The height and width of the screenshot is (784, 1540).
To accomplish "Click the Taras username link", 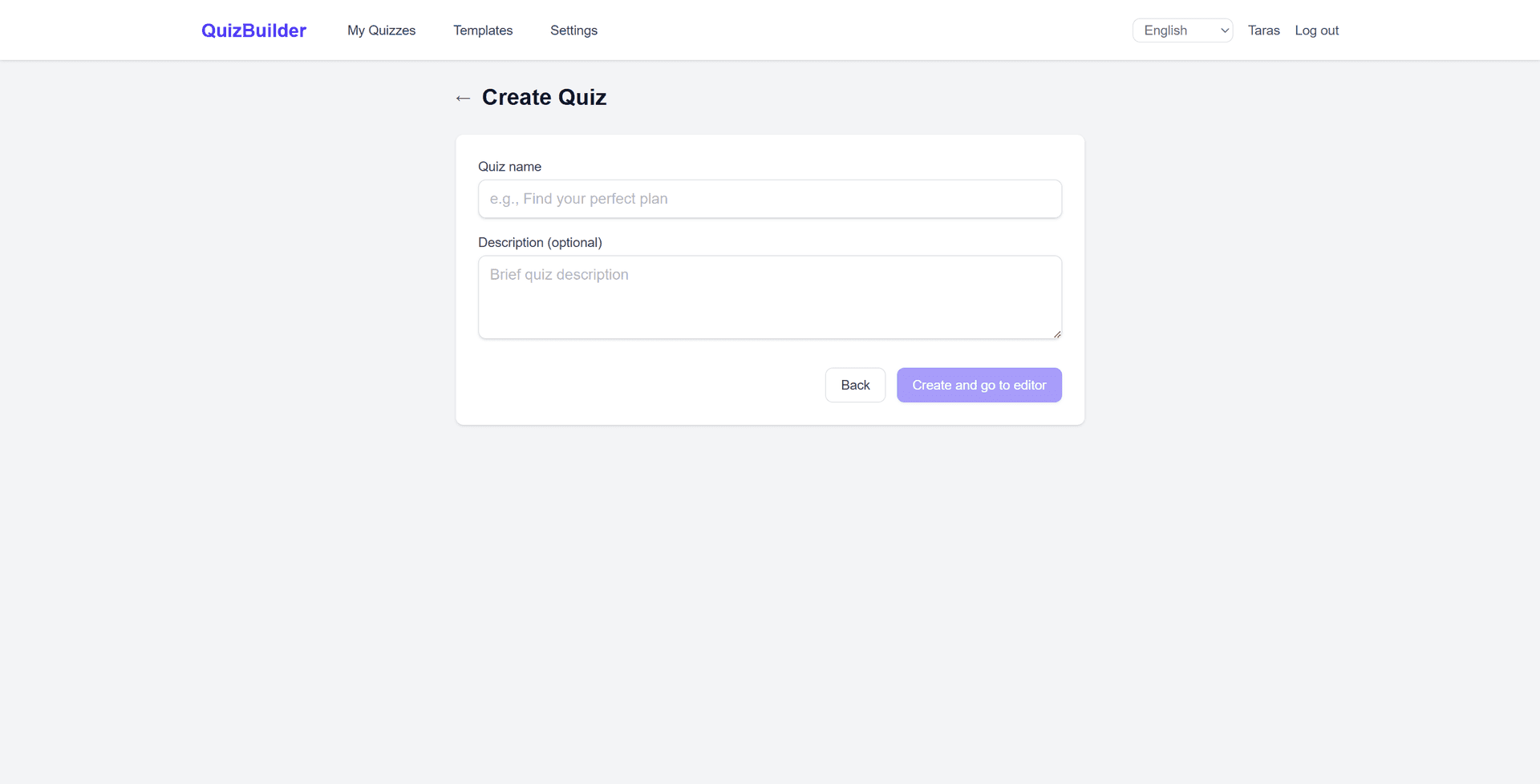I will pyautogui.click(x=1263, y=30).
